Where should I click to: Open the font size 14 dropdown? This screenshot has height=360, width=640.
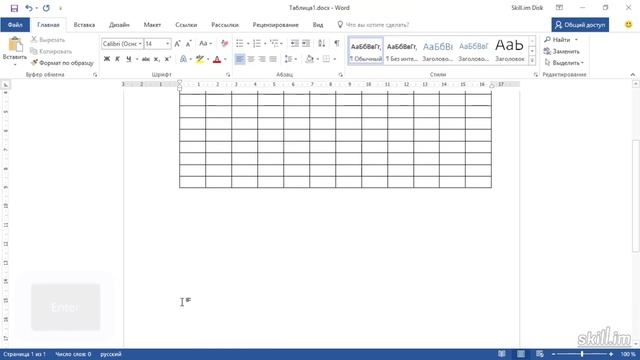point(167,44)
